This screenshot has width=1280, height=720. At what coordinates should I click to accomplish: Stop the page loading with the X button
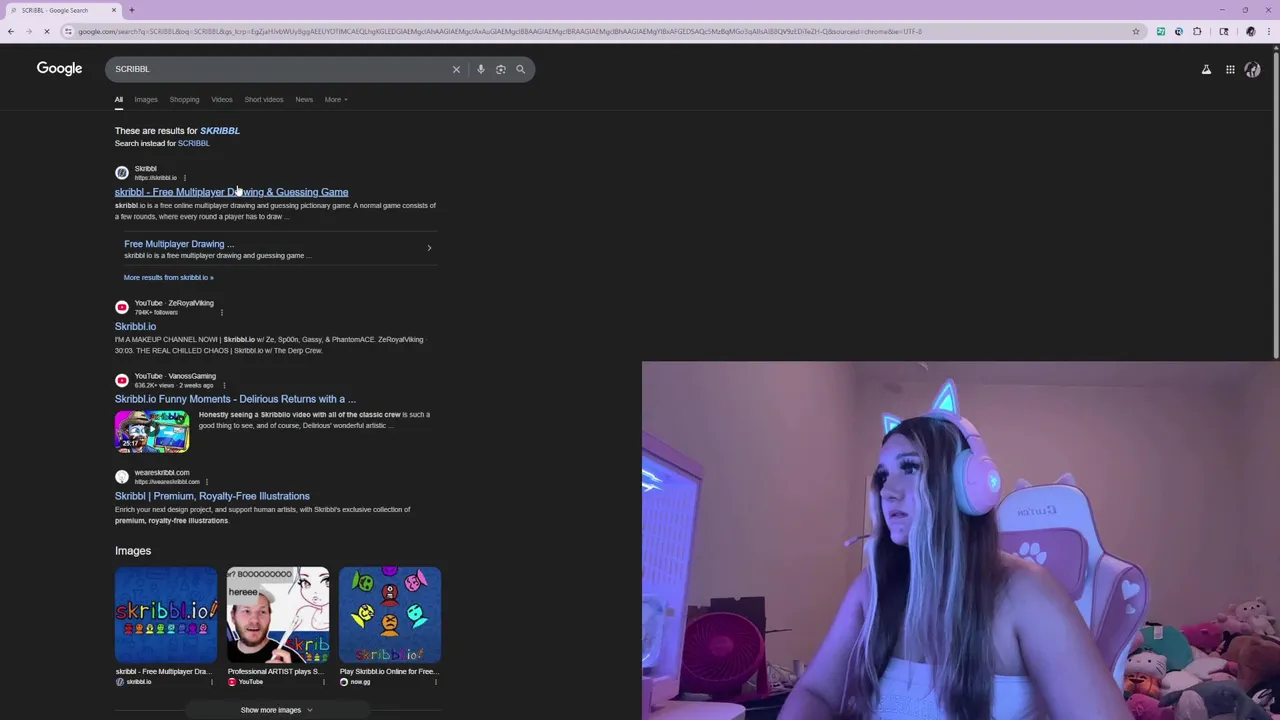pos(46,31)
